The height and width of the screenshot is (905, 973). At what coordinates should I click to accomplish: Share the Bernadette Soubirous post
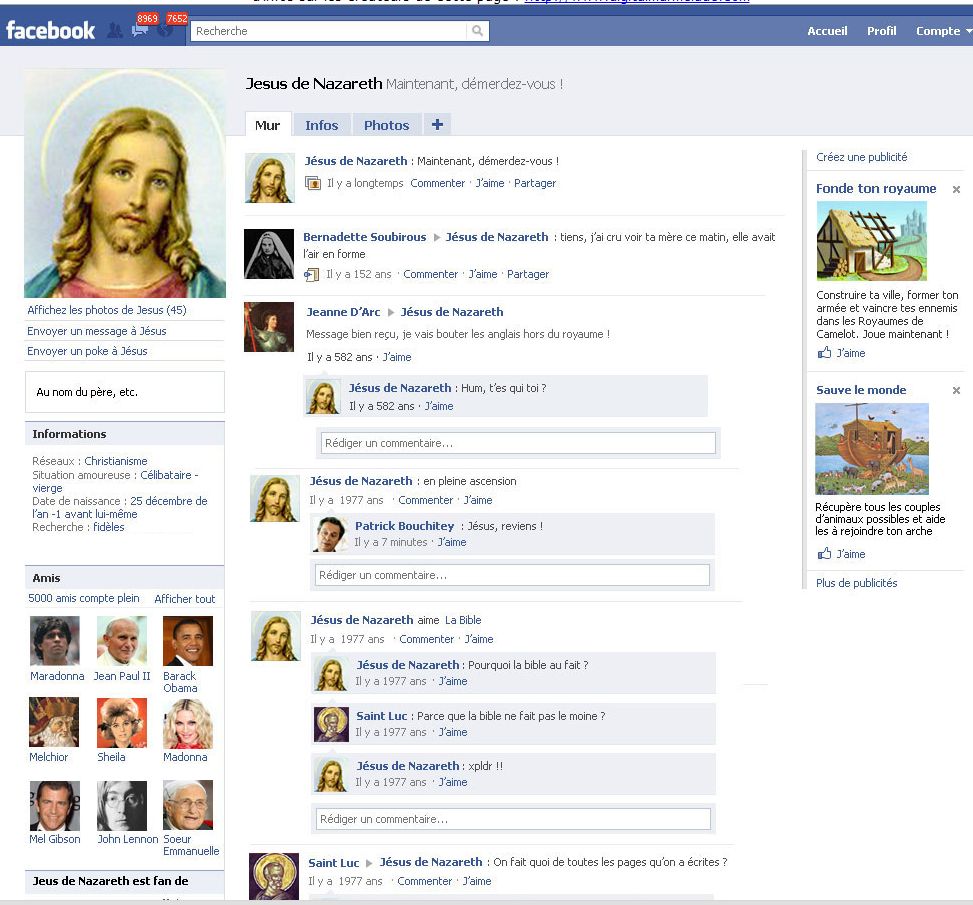pos(528,274)
